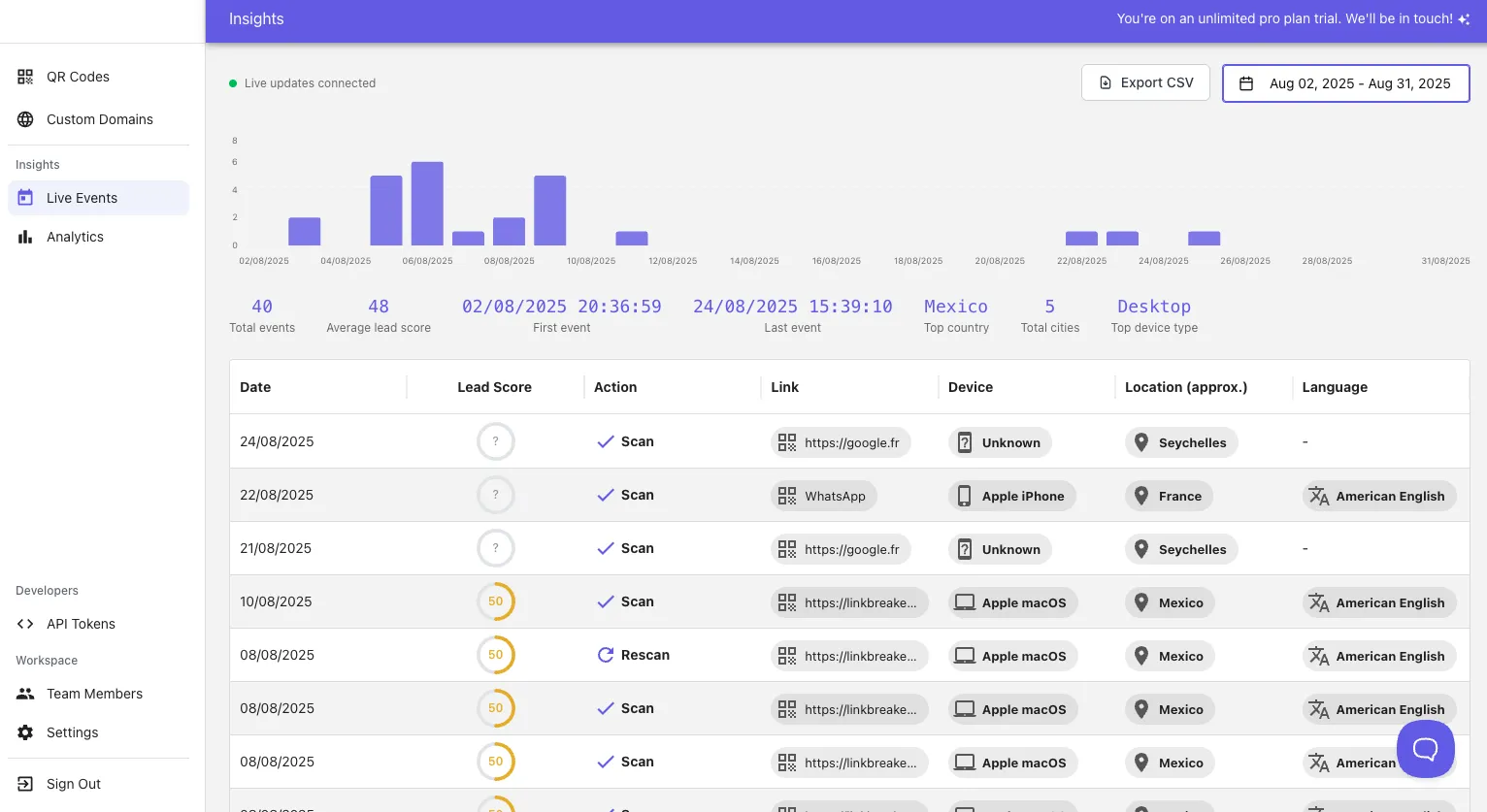Click https://google.fr link in 24/08/2025 row

(x=841, y=442)
